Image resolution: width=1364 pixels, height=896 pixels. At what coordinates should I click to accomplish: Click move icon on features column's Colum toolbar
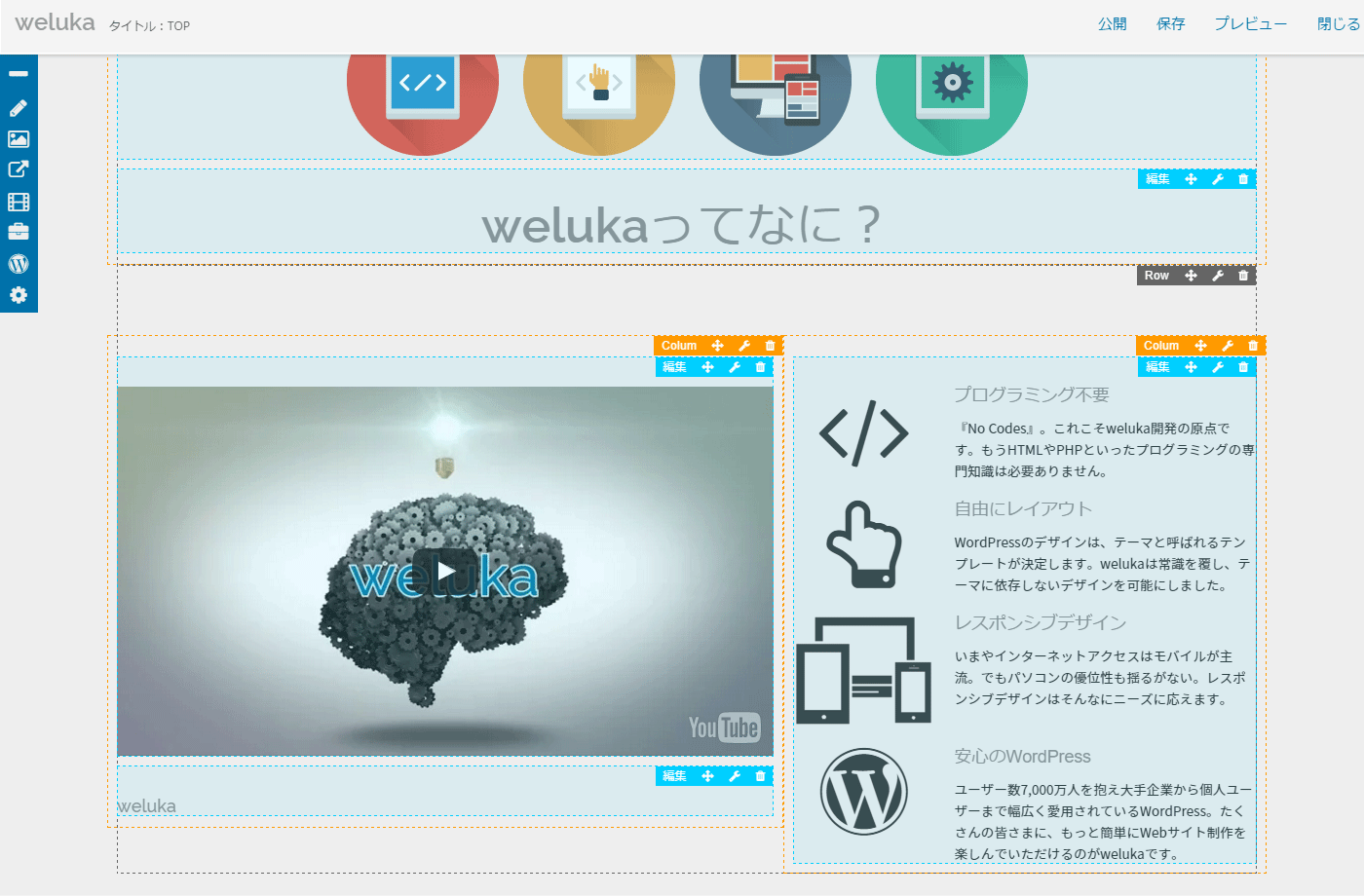tap(1200, 346)
